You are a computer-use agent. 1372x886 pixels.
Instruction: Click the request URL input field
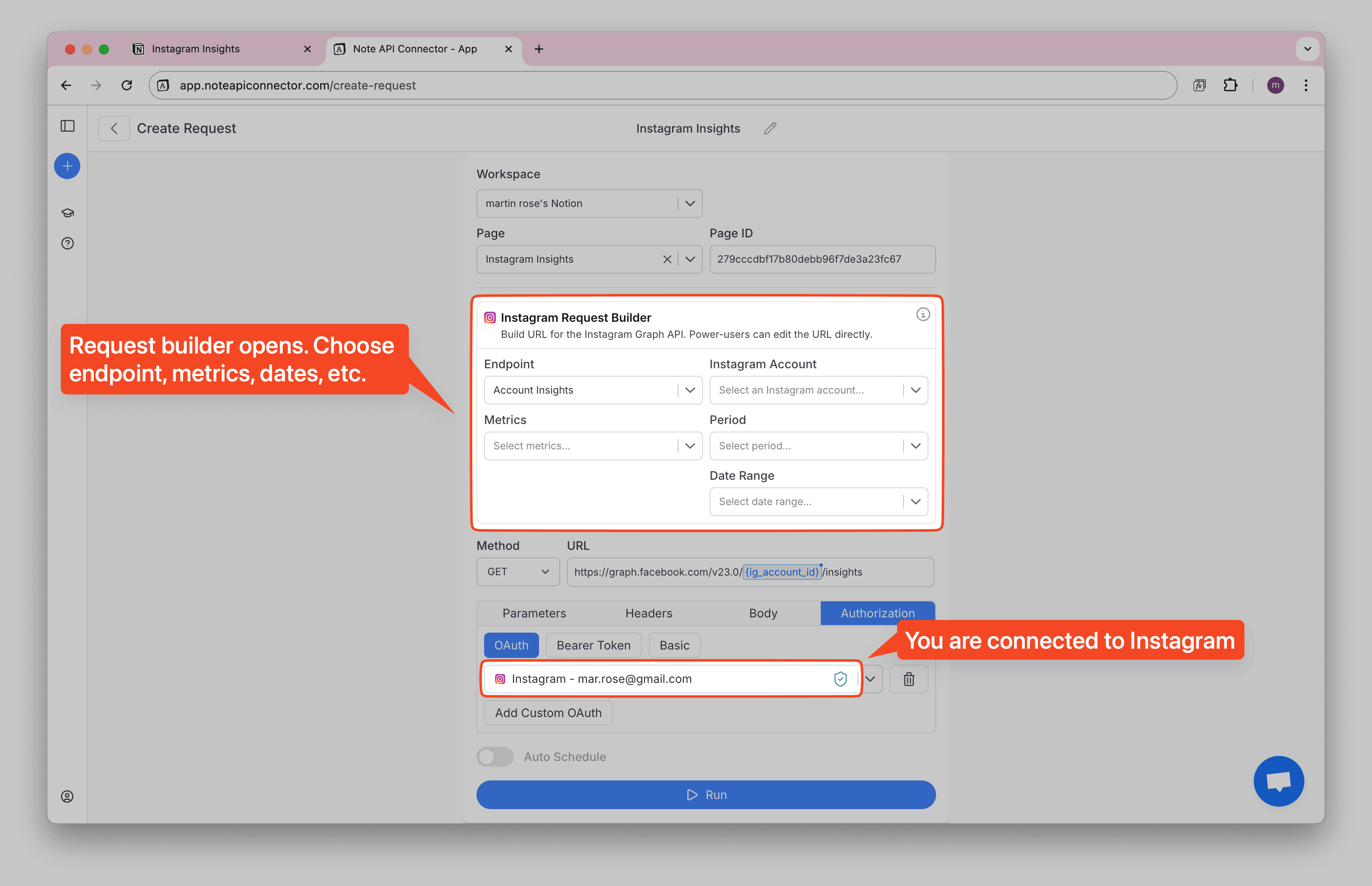tap(750, 572)
